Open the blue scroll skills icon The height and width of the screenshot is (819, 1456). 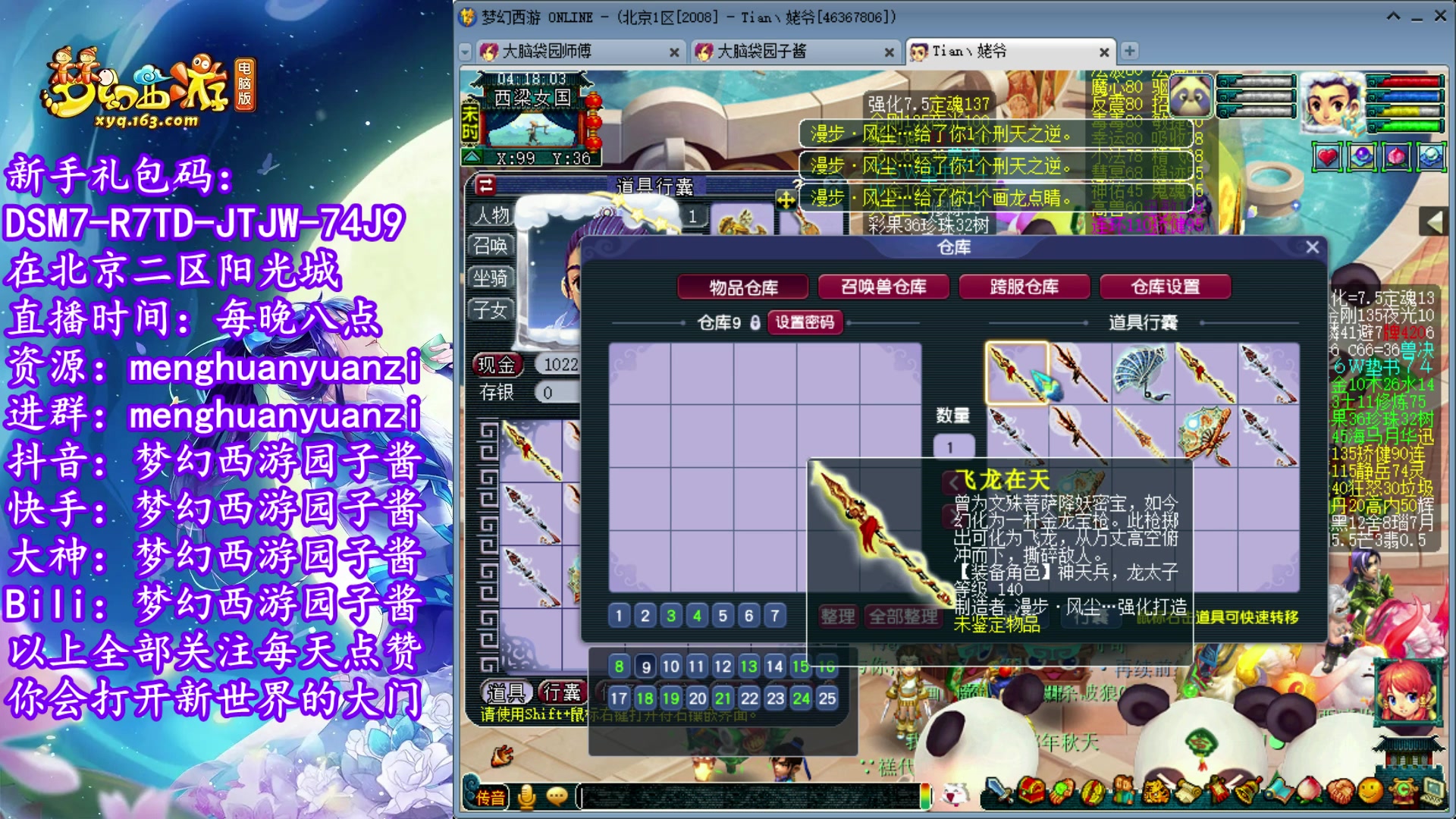click(1280, 792)
